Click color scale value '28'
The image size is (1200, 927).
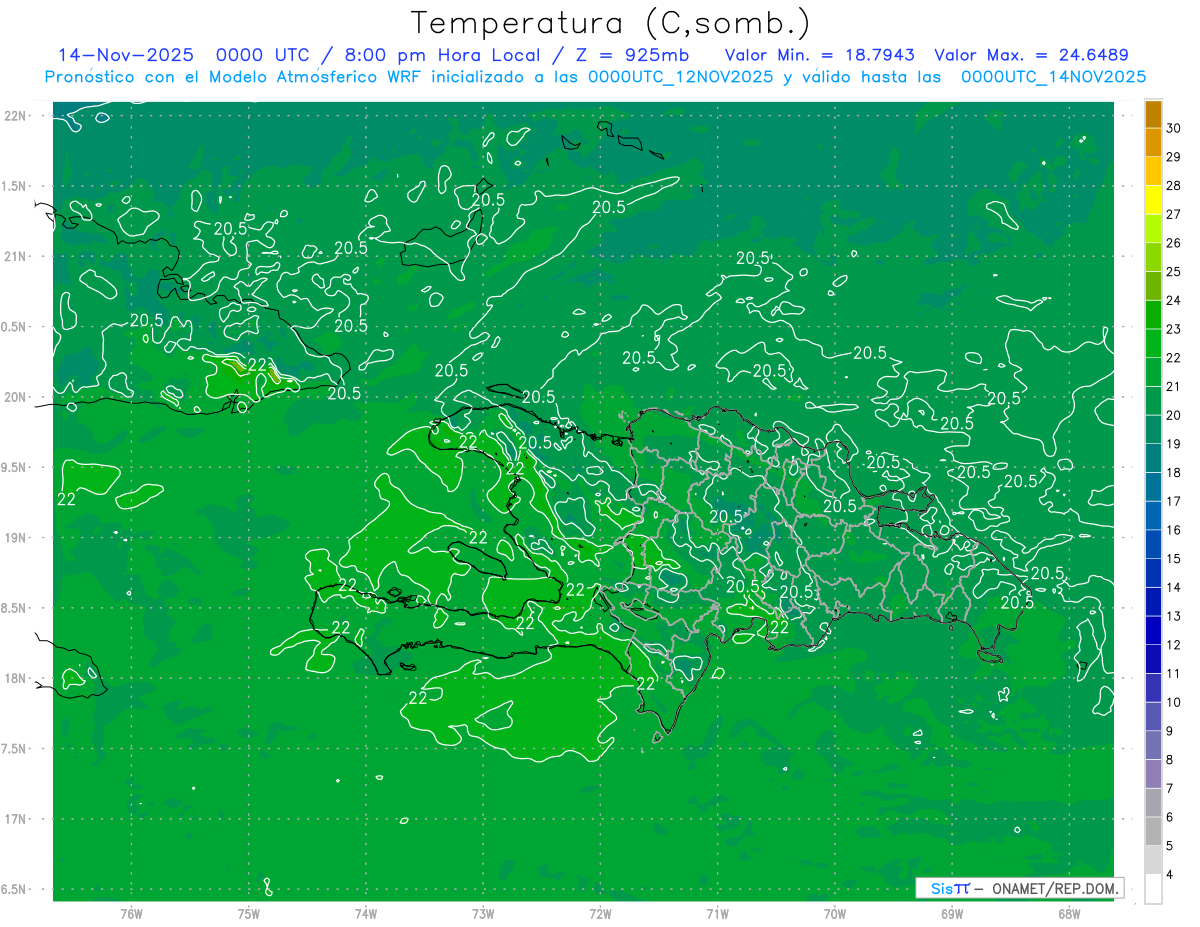tap(1173, 186)
